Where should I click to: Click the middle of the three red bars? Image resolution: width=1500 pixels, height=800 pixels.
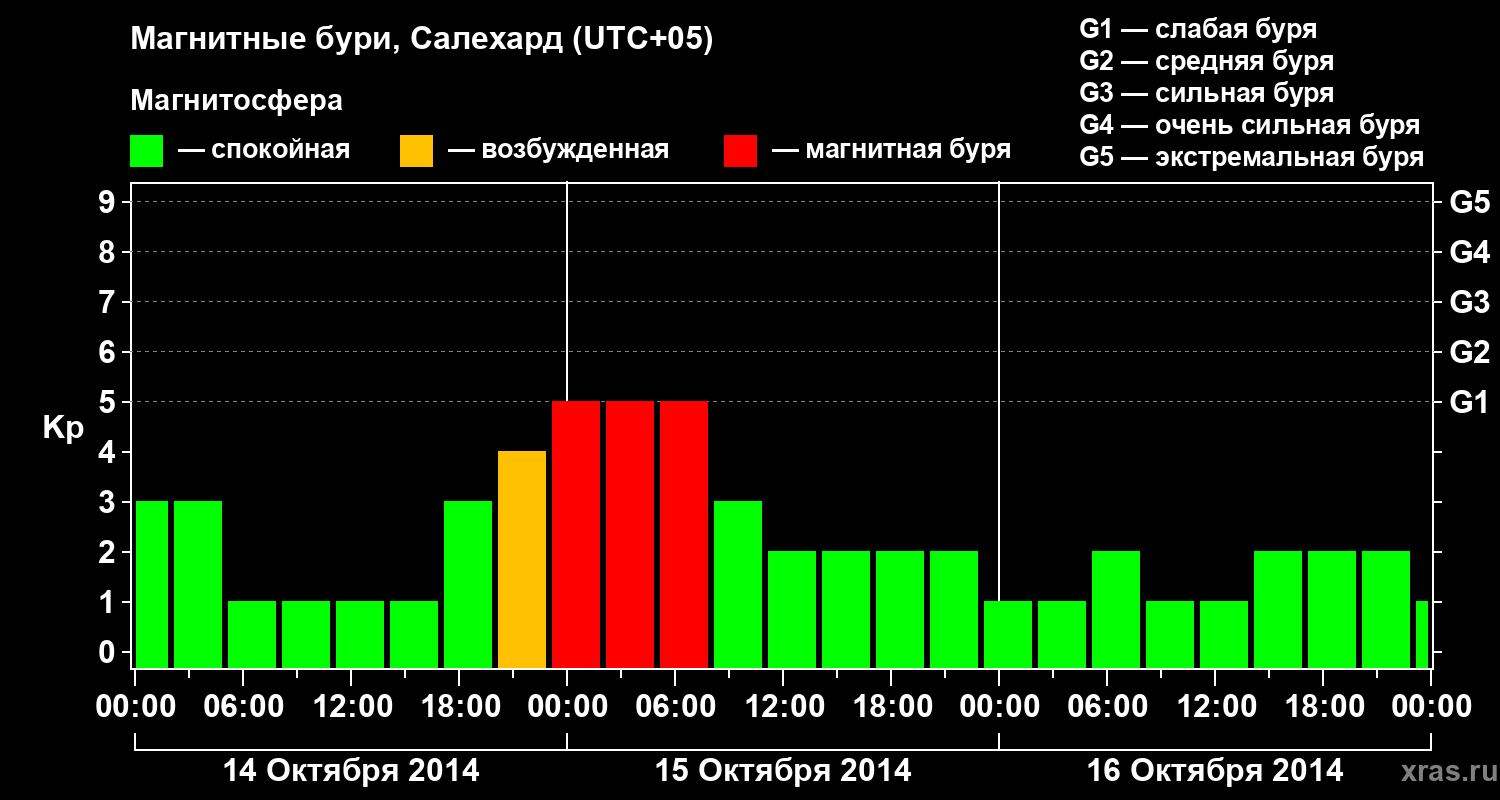pos(630,534)
